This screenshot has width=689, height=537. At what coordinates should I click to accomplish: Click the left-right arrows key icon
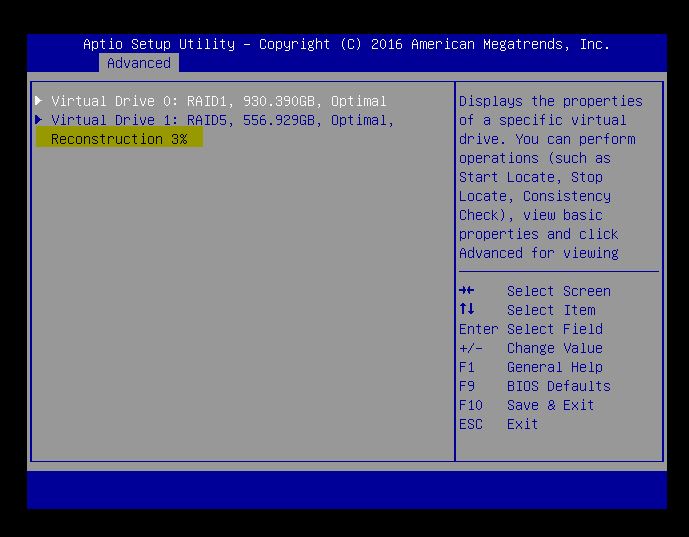pos(467,290)
